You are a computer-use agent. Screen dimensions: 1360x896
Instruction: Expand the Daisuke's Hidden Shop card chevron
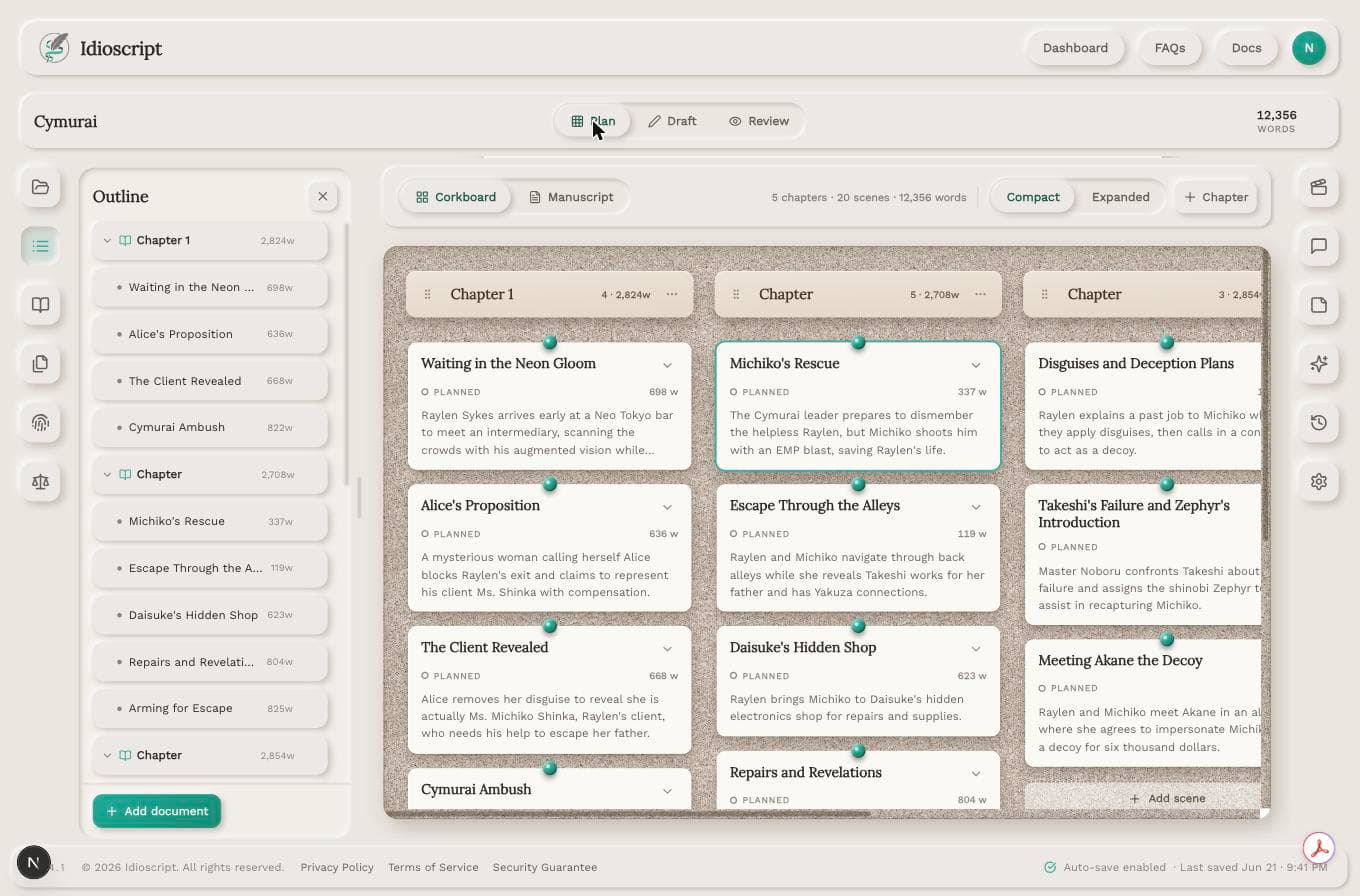pyautogui.click(x=976, y=649)
